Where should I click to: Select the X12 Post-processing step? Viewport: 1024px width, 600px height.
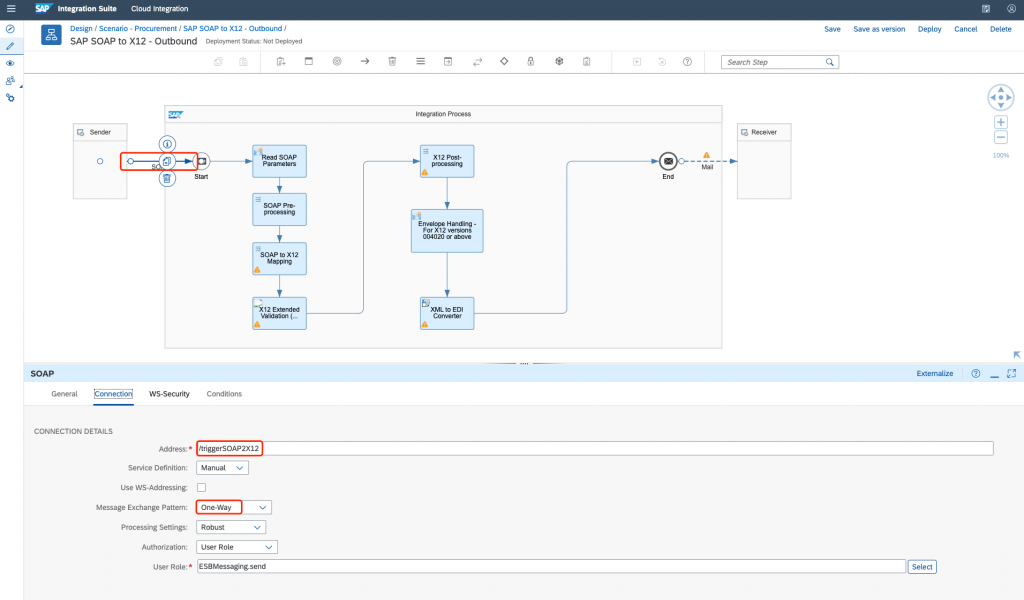pos(447,161)
